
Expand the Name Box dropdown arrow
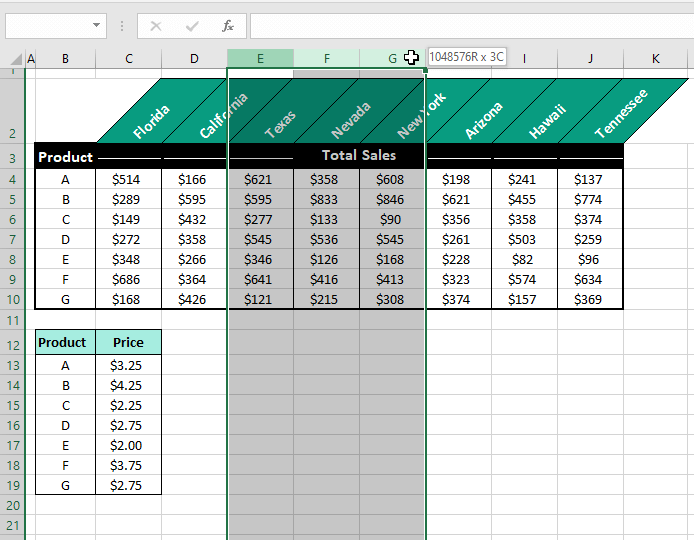tap(97, 26)
